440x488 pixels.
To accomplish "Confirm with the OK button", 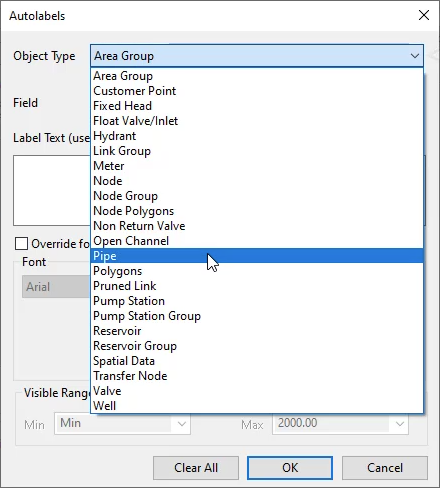I will [x=290, y=468].
